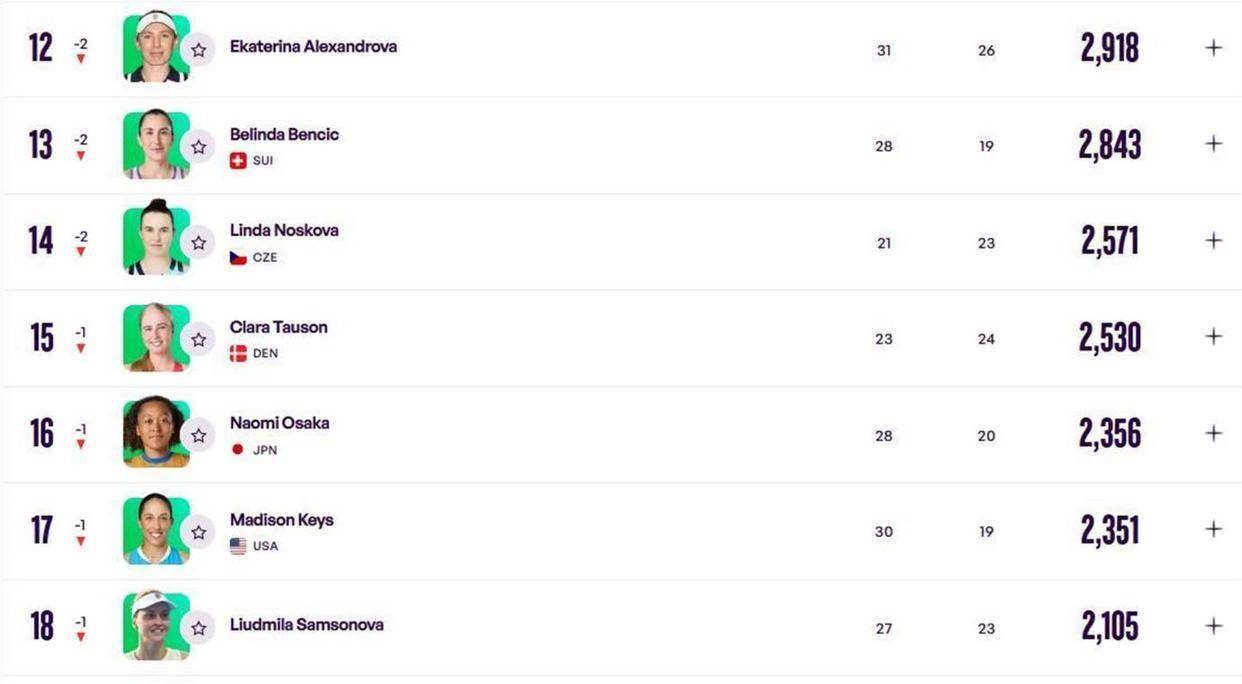The height and width of the screenshot is (684, 1242).
Task: Click Liudmila Samsonova's profile photo
Action: 154,626
